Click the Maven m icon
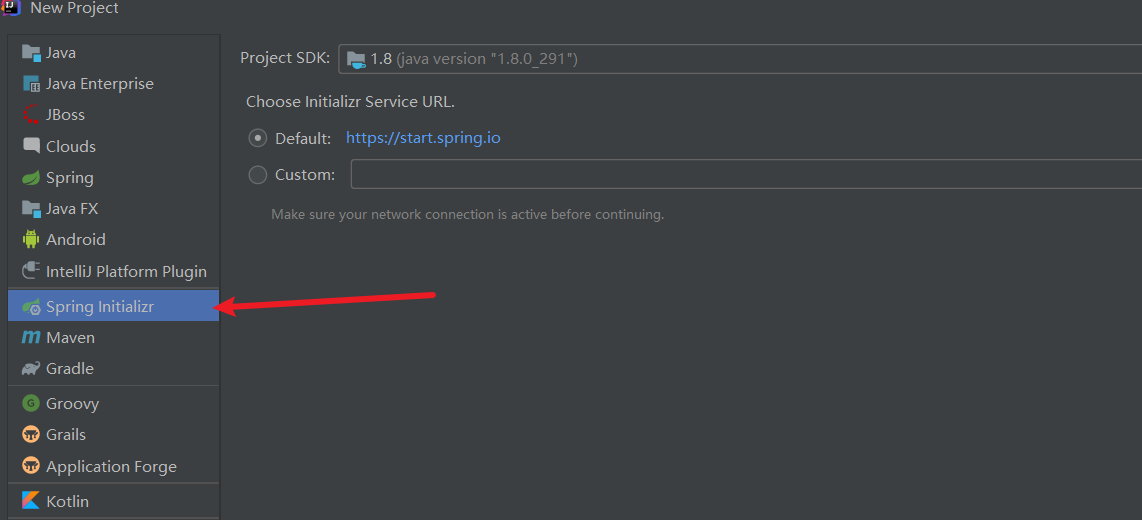This screenshot has height=520, width=1142. [31, 338]
